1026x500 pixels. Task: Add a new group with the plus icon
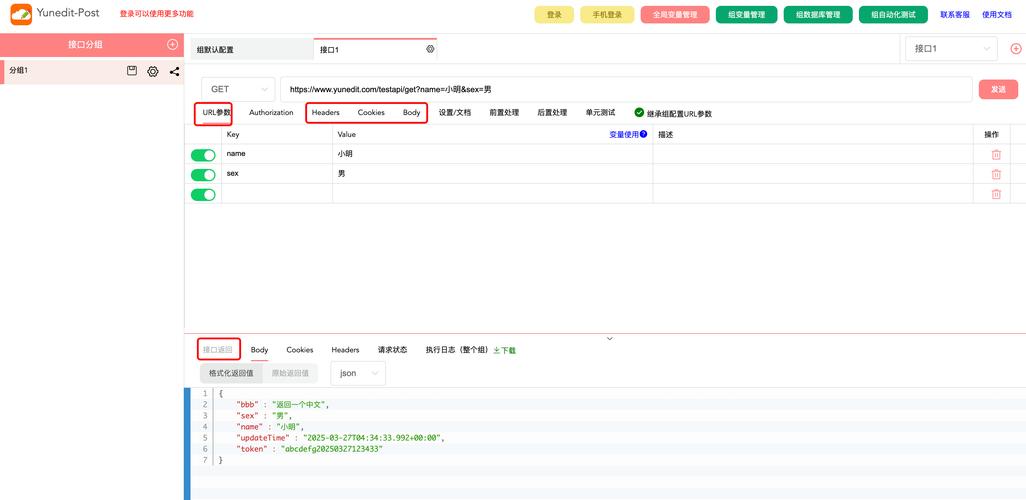(x=172, y=45)
